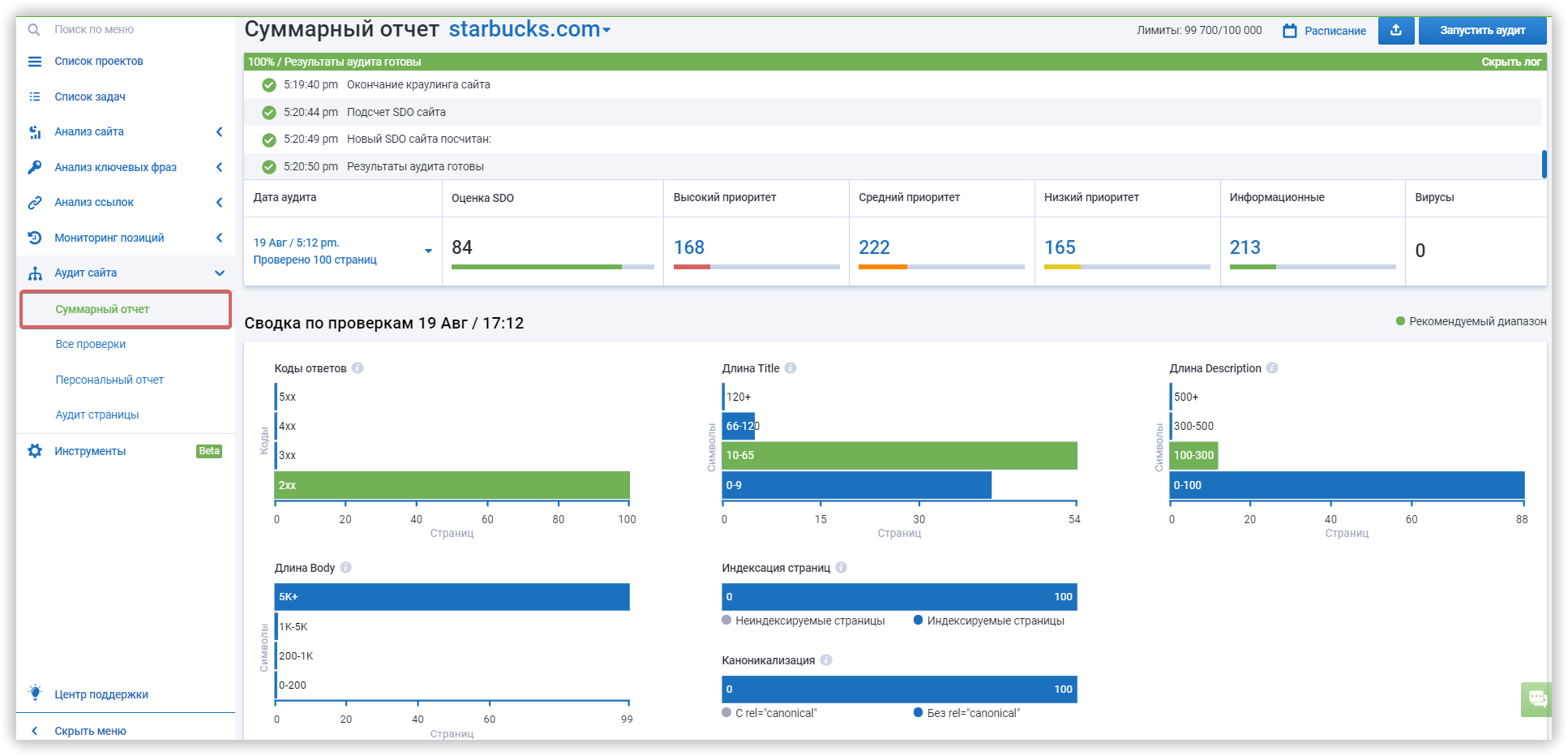The height and width of the screenshot is (756, 1568).
Task: Open the audit date dropdown arrow
Action: pyautogui.click(x=428, y=251)
